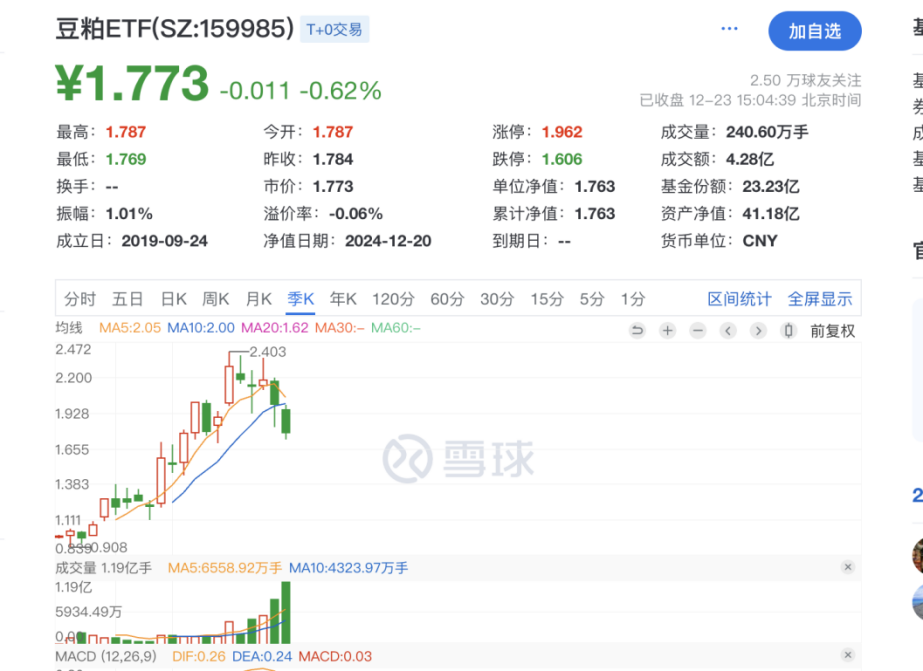Click the tallest green volume bar
Viewport: 923px width, 671px height.
pos(286,612)
